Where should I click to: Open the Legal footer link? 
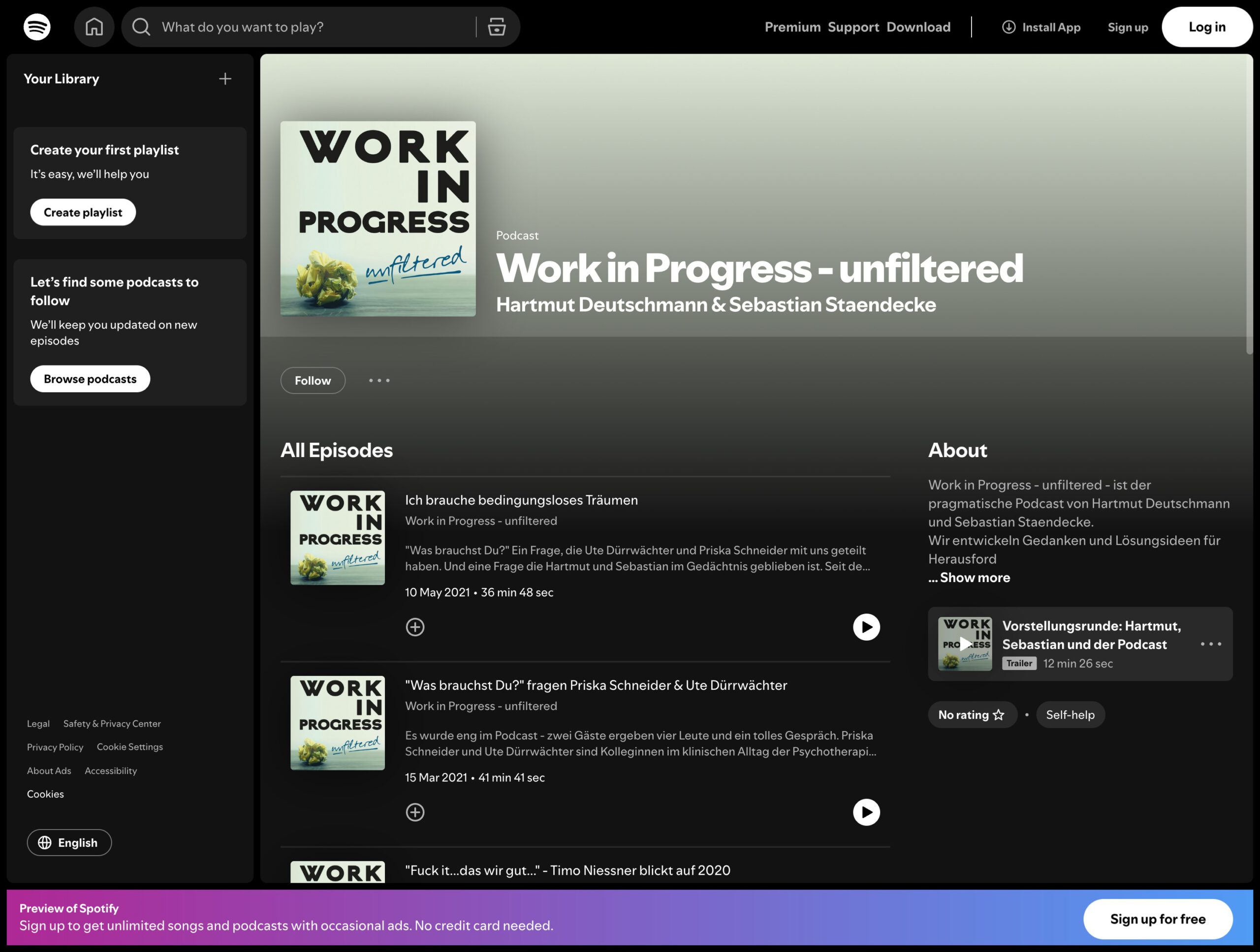click(38, 724)
